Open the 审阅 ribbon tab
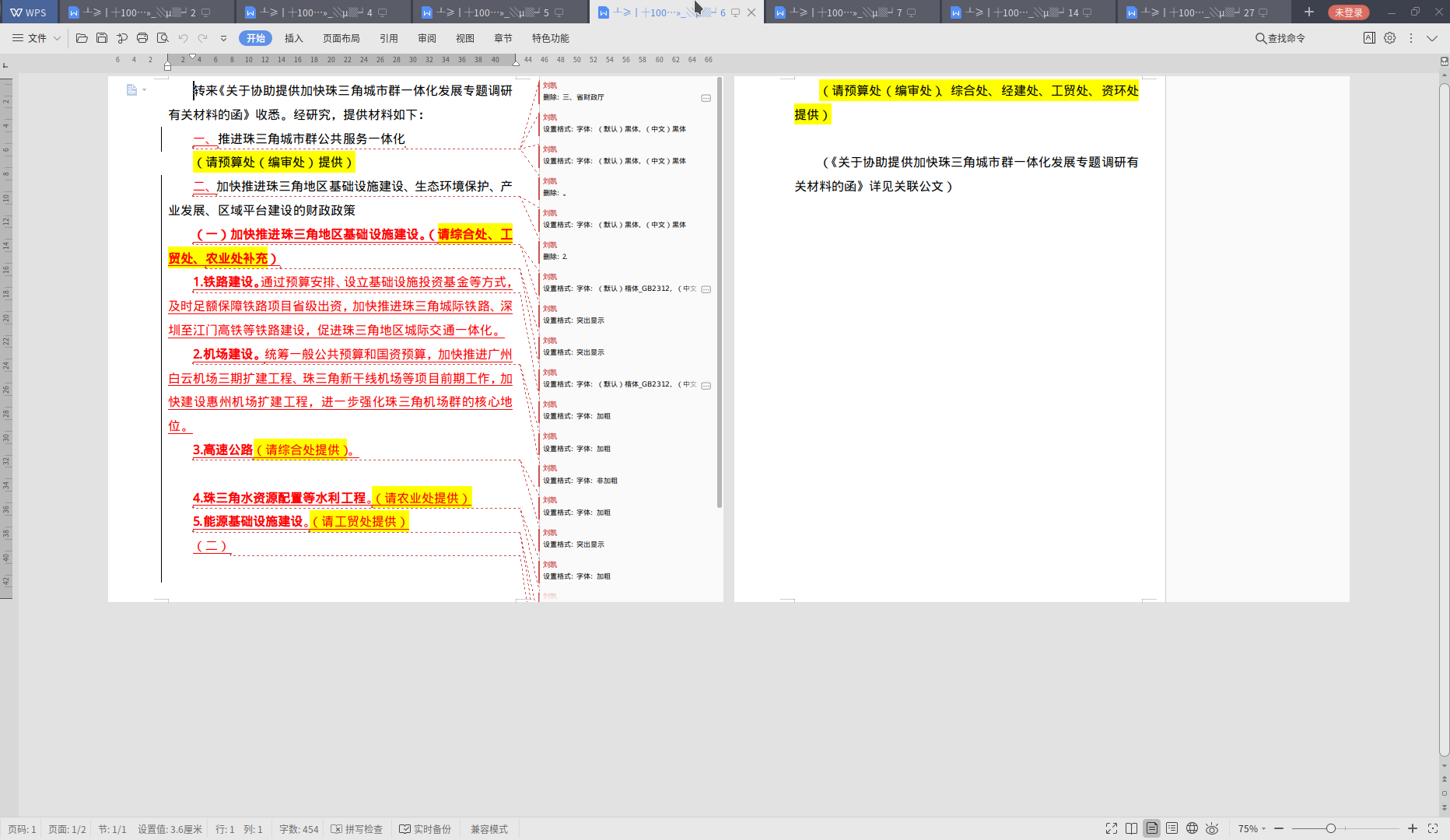Image resolution: width=1450 pixels, height=840 pixels. 427,38
